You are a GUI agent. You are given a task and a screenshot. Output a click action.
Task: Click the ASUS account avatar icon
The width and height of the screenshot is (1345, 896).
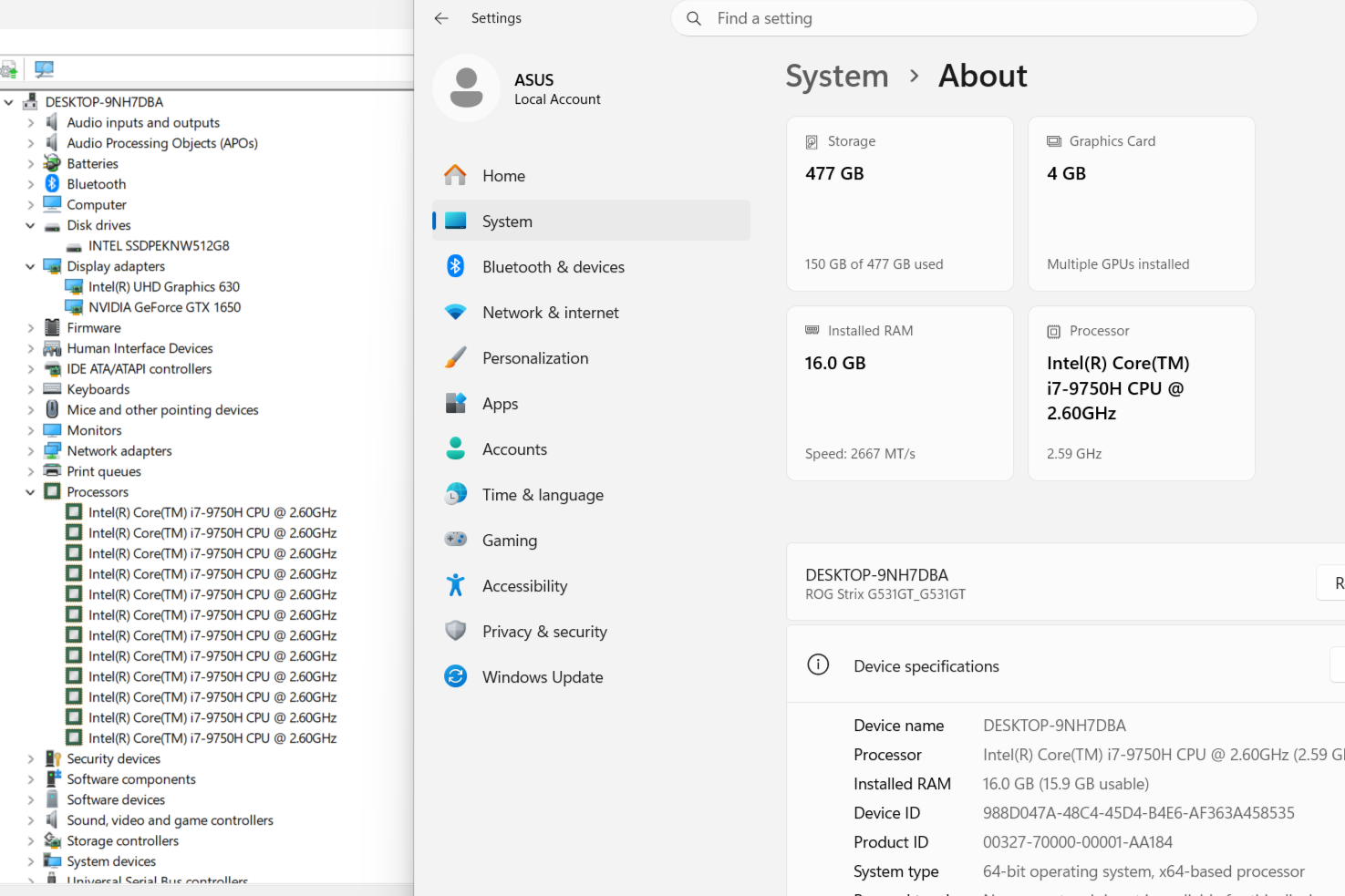coord(466,88)
